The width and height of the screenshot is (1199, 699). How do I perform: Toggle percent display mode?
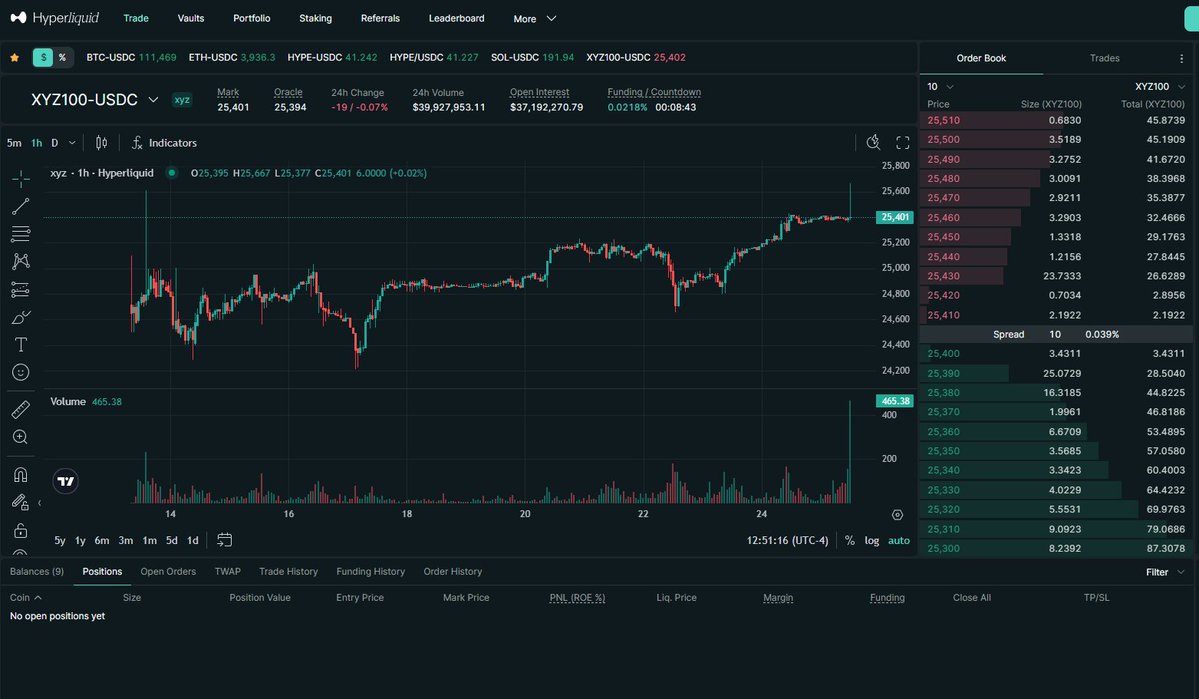tap(63, 57)
